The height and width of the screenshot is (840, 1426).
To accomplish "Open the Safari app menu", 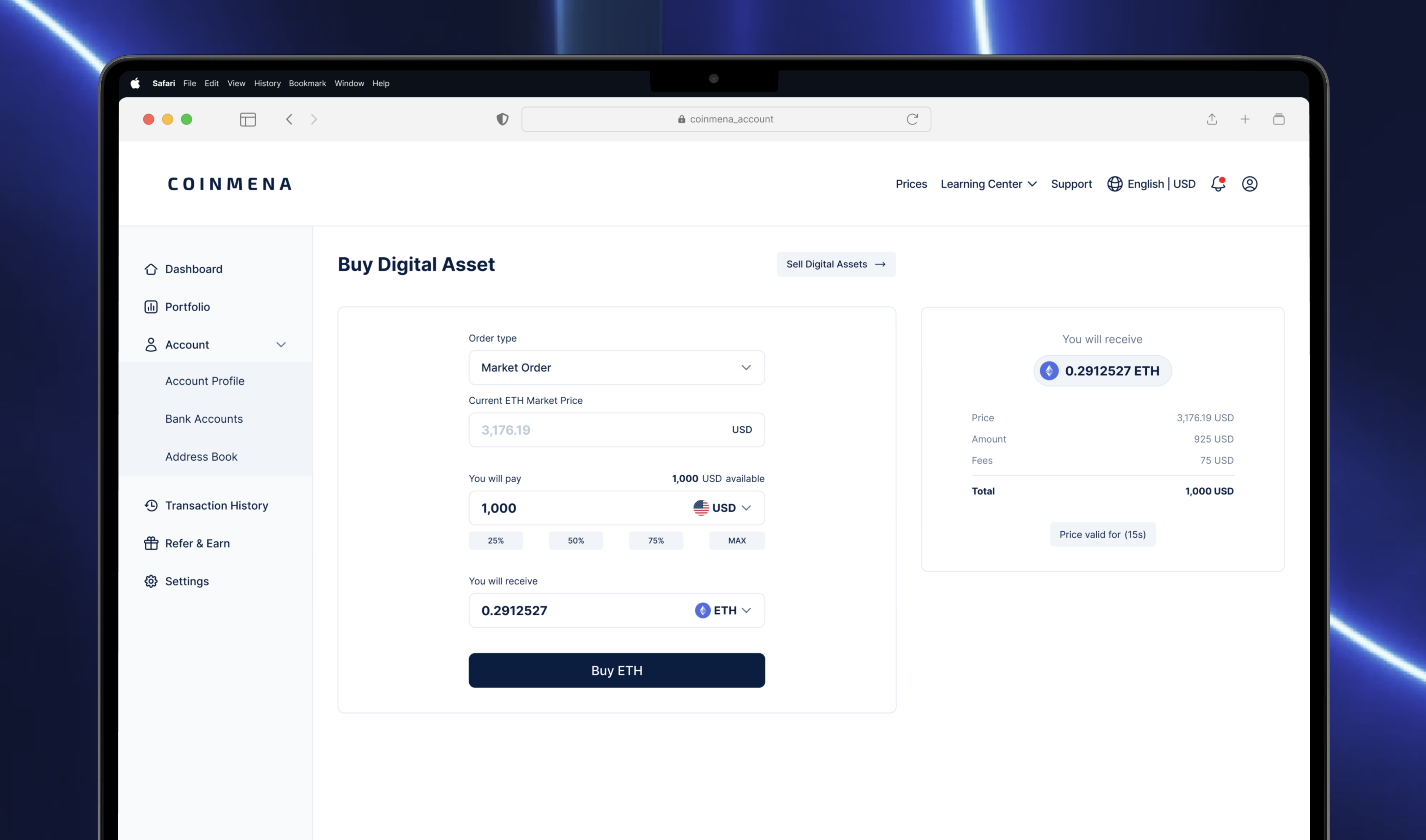I will (163, 83).
